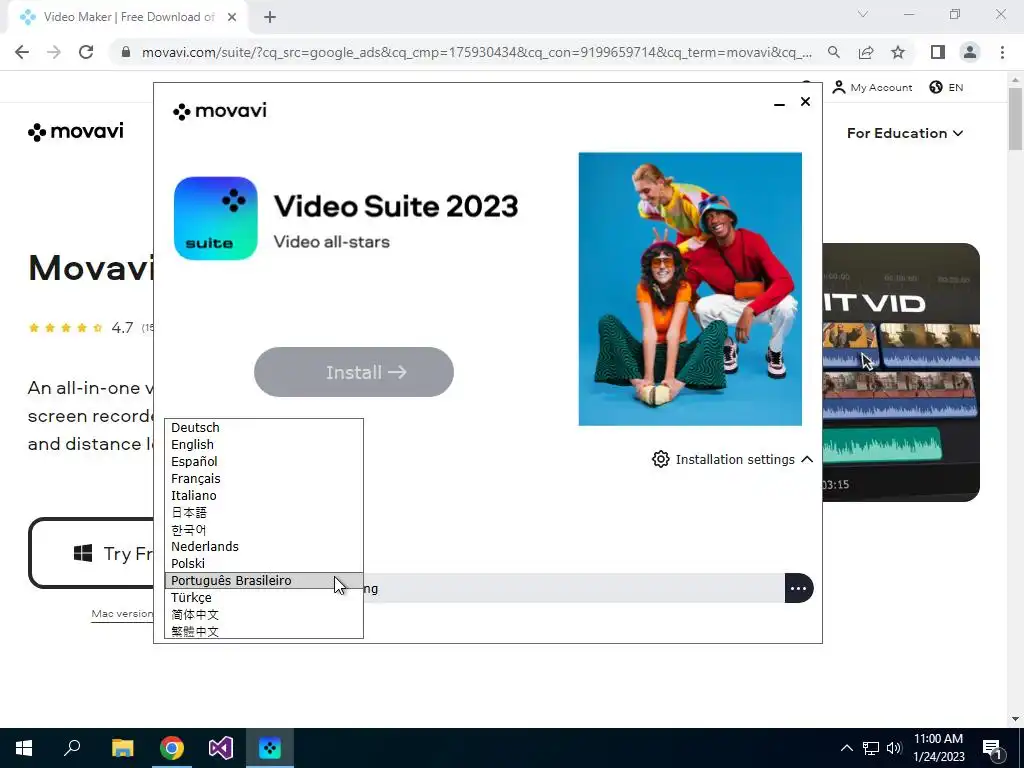
Task: Choose Nederlands in the language list
Action: tap(263, 547)
